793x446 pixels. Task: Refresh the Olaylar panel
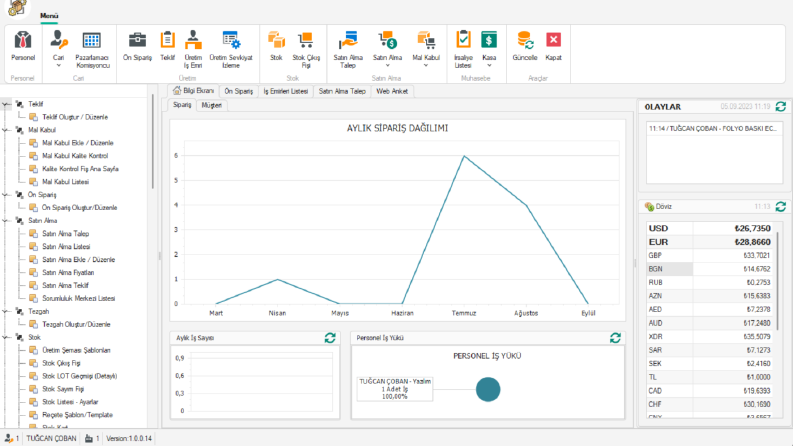[x=781, y=107]
